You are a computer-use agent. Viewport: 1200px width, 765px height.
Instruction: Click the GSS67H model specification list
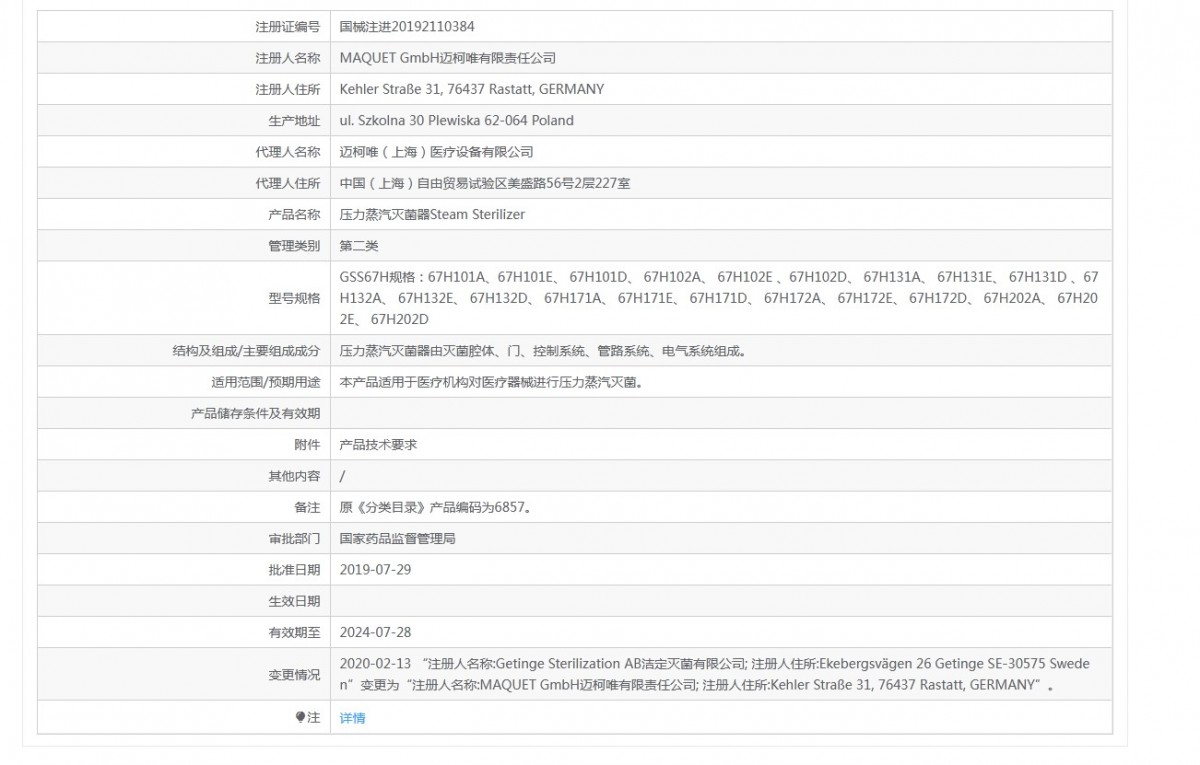(x=718, y=297)
